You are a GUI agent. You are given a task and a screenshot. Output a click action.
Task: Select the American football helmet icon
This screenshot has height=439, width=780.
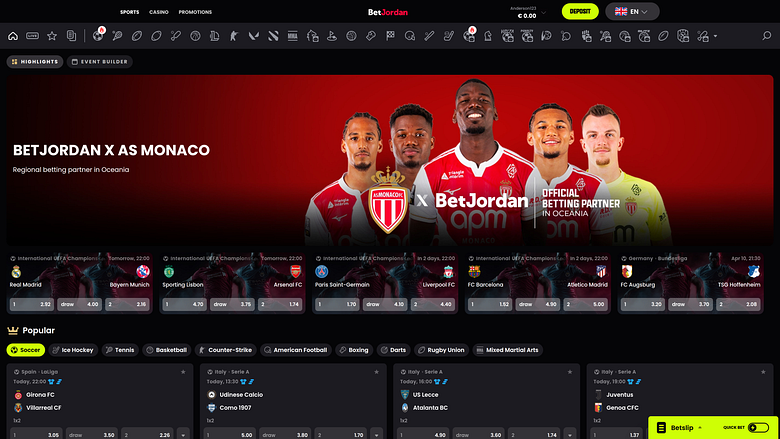tap(410, 36)
